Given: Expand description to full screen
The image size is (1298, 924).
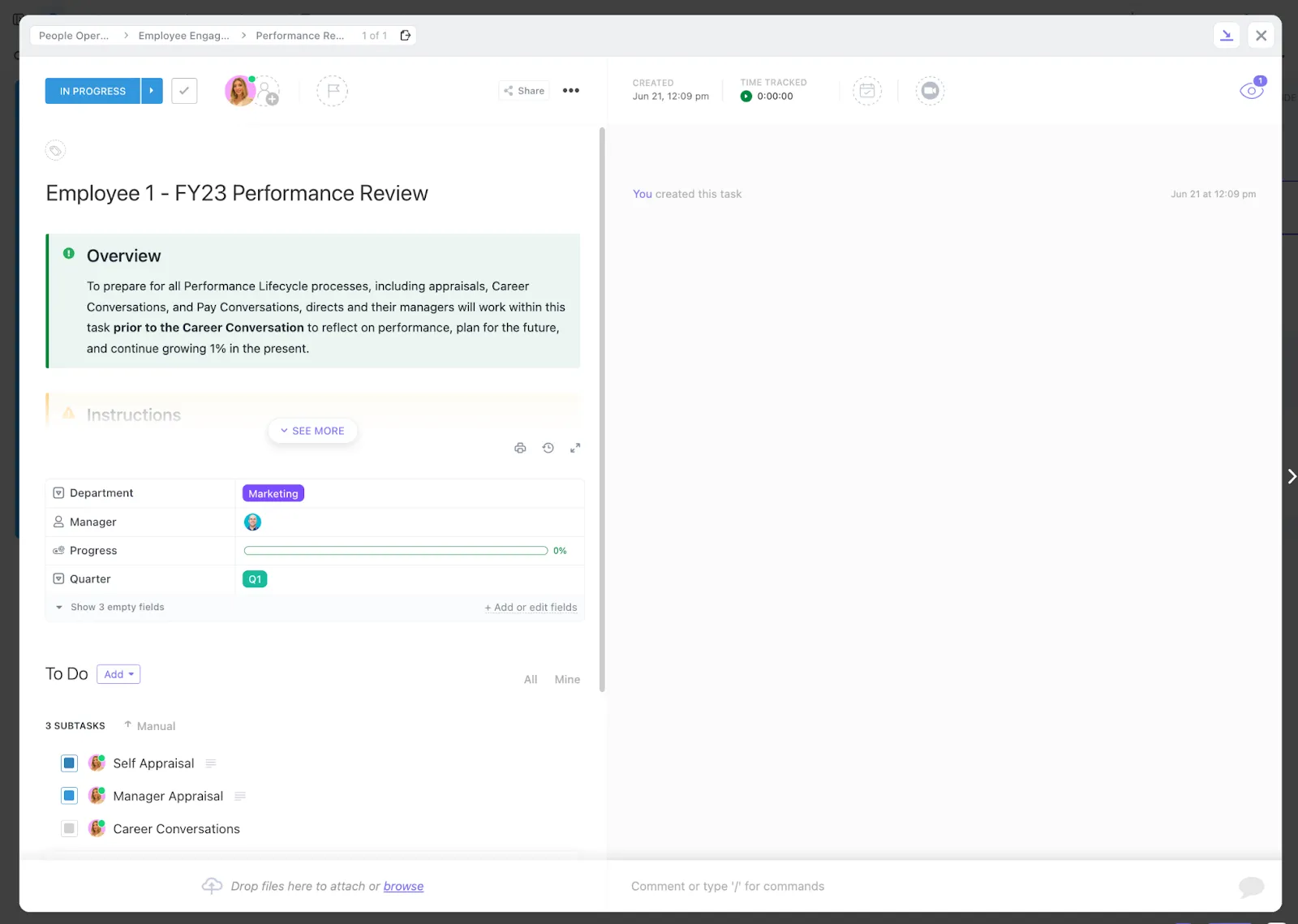Looking at the screenshot, I should click(x=575, y=448).
